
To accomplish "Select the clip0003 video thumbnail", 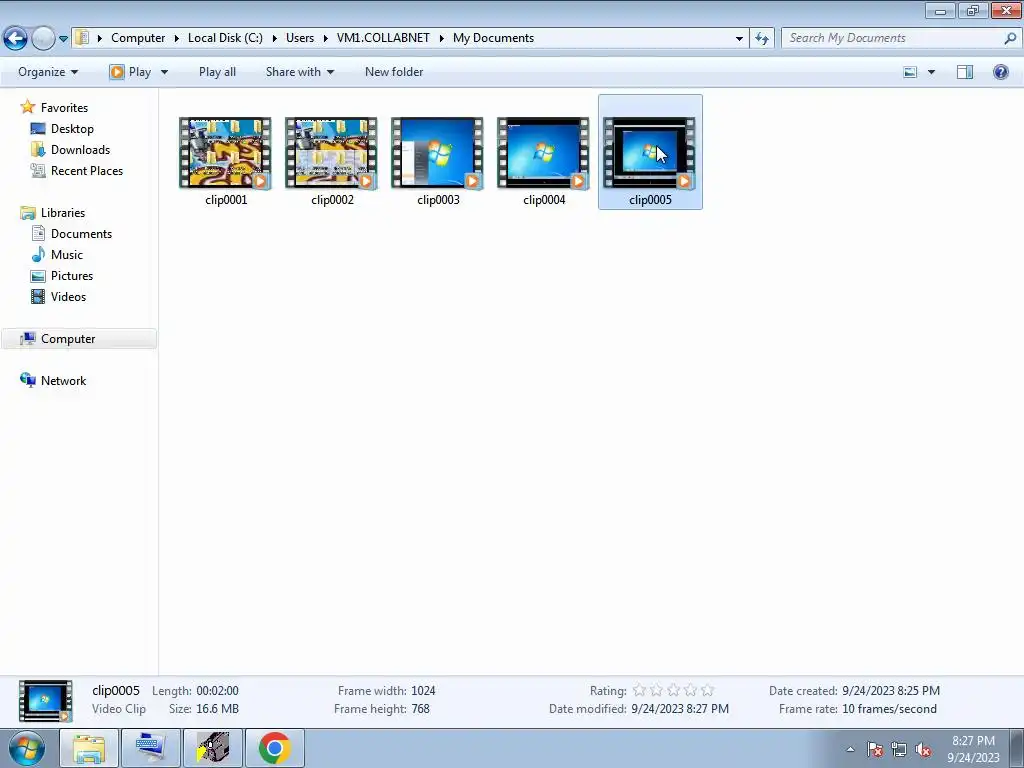I will 437,153.
